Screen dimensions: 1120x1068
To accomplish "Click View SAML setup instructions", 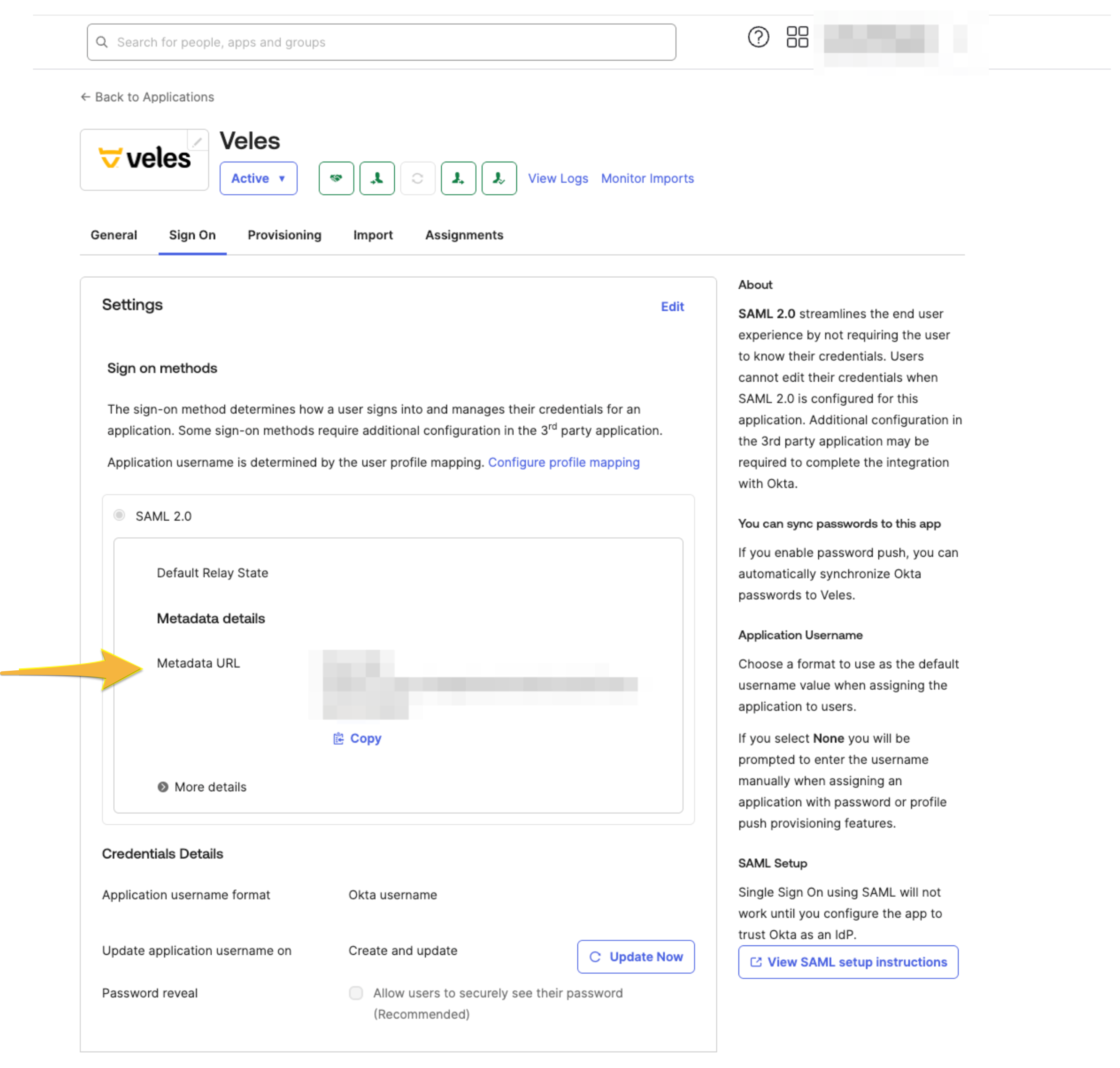I will 848,962.
